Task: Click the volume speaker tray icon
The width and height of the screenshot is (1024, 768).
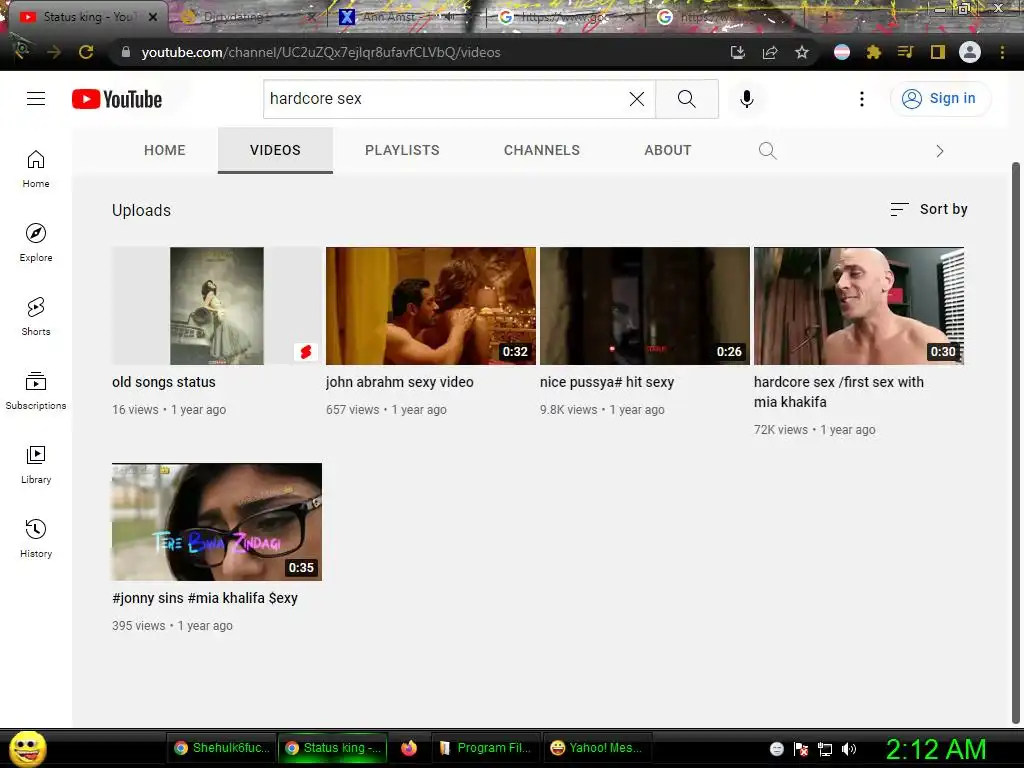Action: pyautogui.click(x=849, y=749)
